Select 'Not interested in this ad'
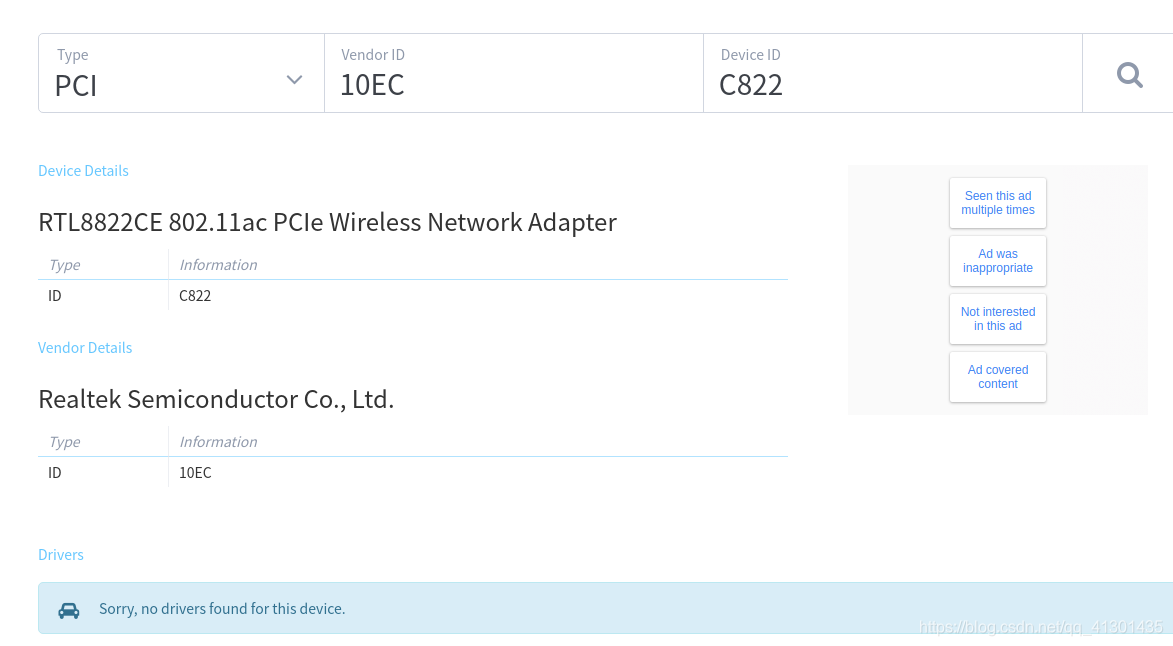Image resolution: width=1173 pixels, height=646 pixels. tap(998, 319)
